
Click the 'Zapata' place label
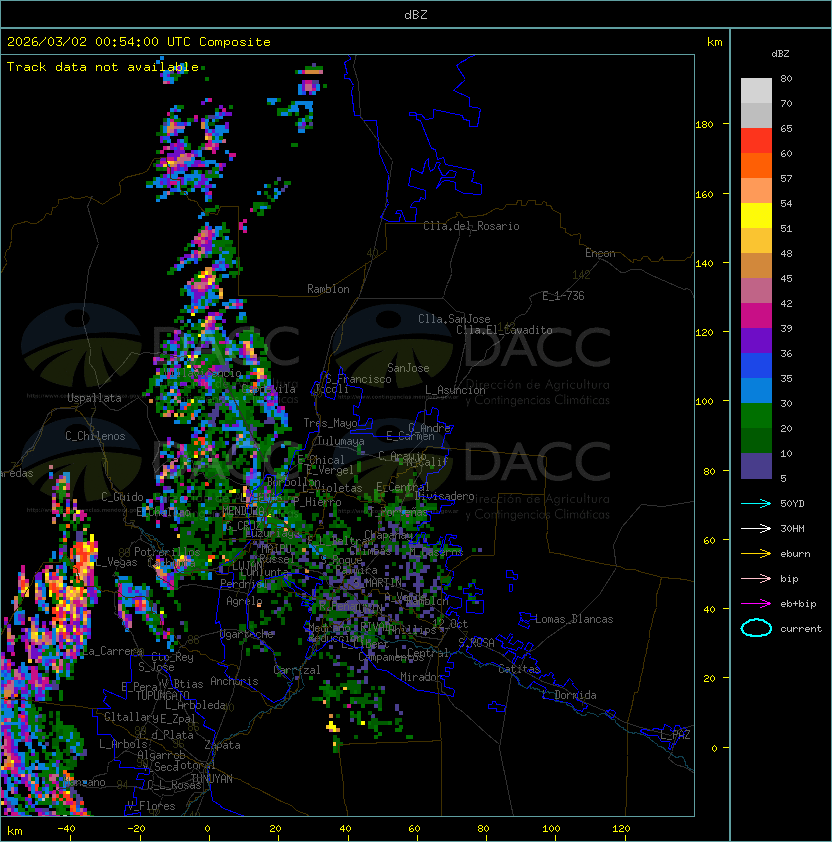pos(222,745)
